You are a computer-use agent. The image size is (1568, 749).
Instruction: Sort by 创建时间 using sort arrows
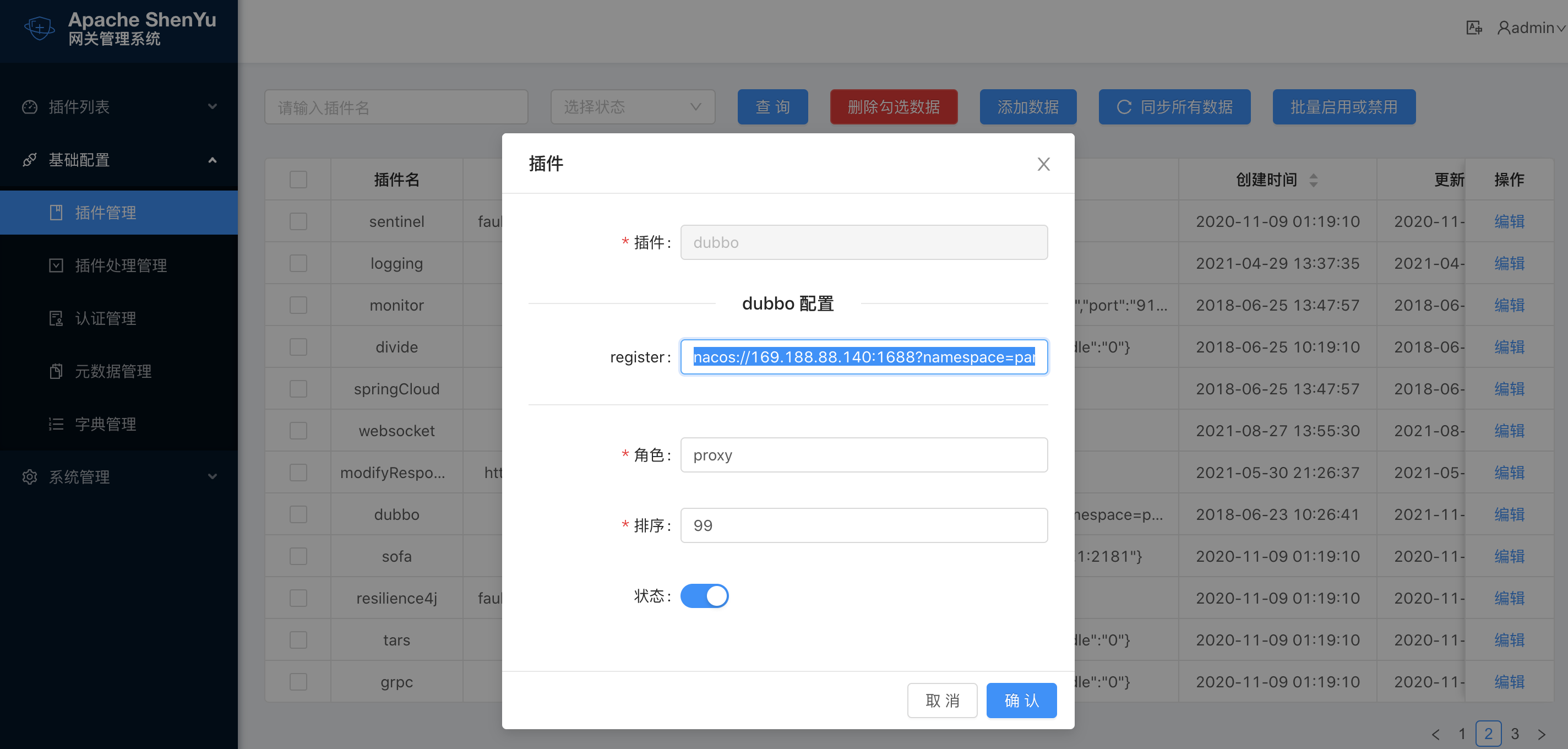tap(1313, 180)
